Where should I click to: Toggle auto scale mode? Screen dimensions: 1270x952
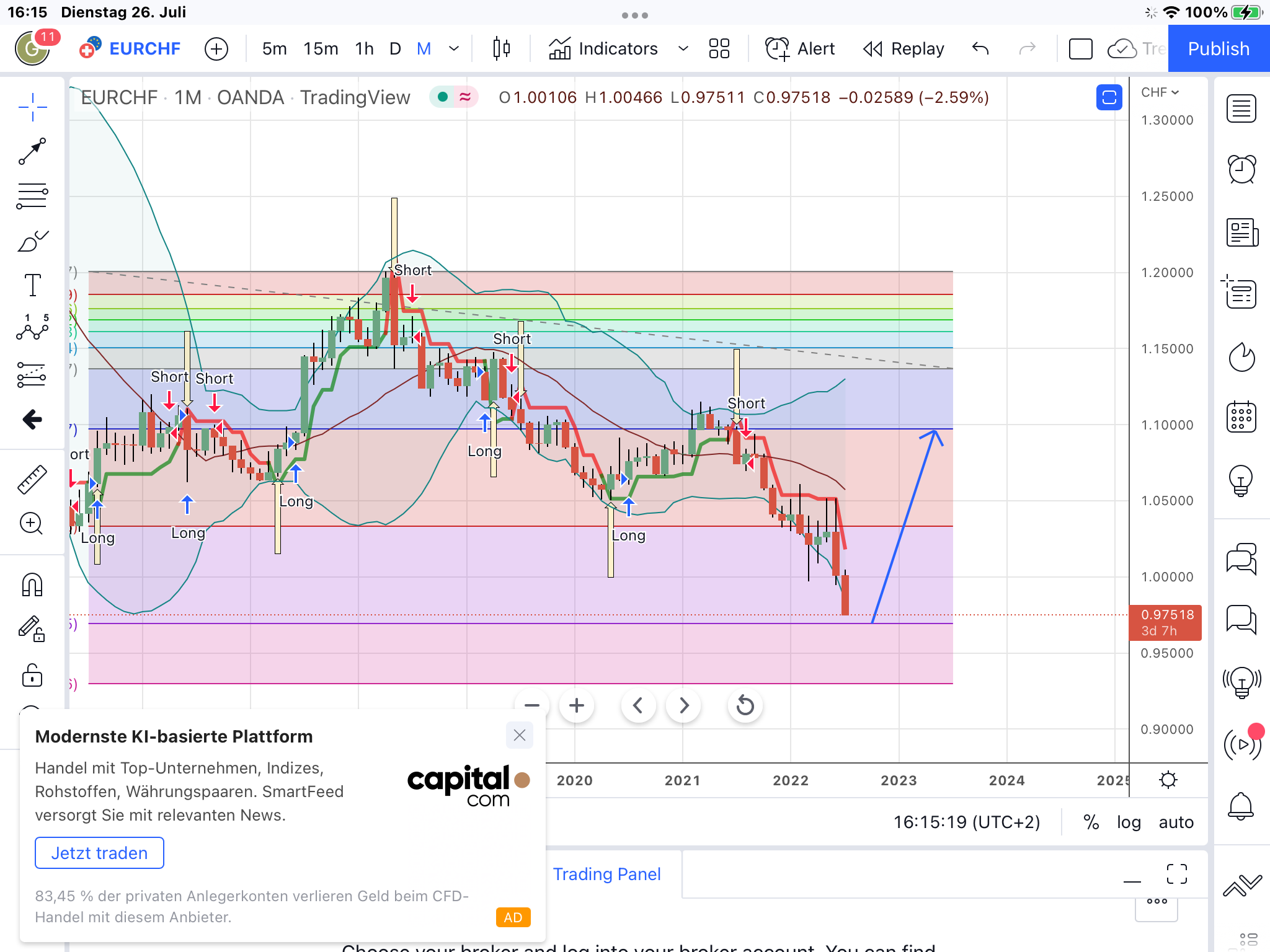1176,822
